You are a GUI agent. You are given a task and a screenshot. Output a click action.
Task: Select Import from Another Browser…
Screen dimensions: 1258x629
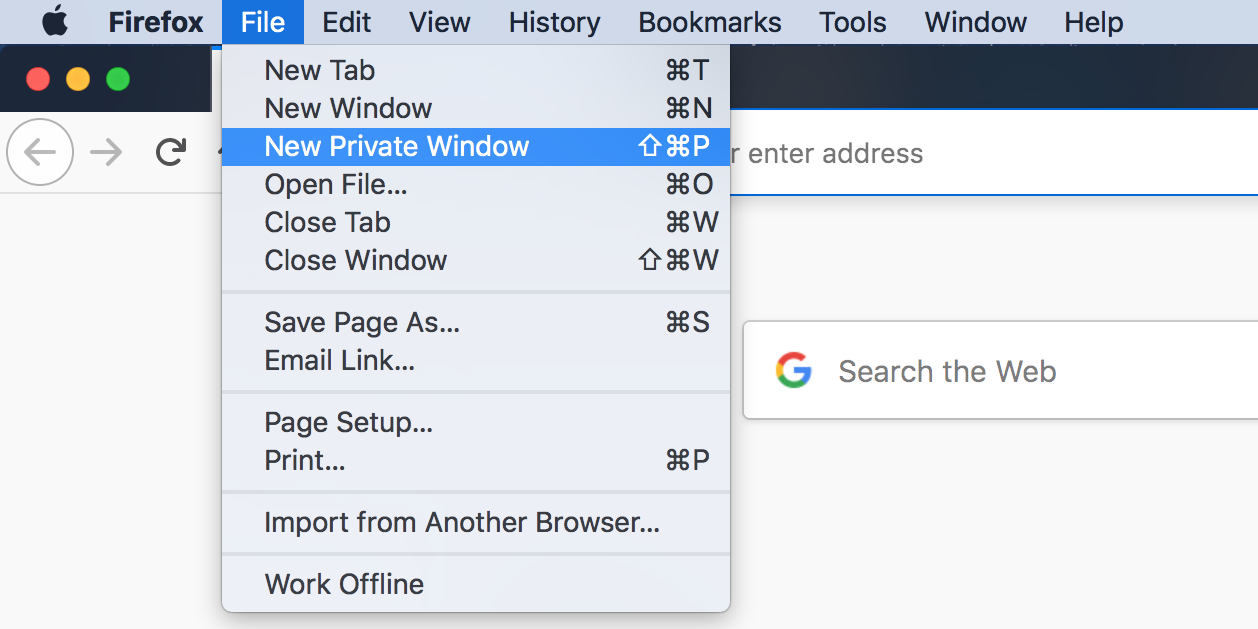point(476,522)
